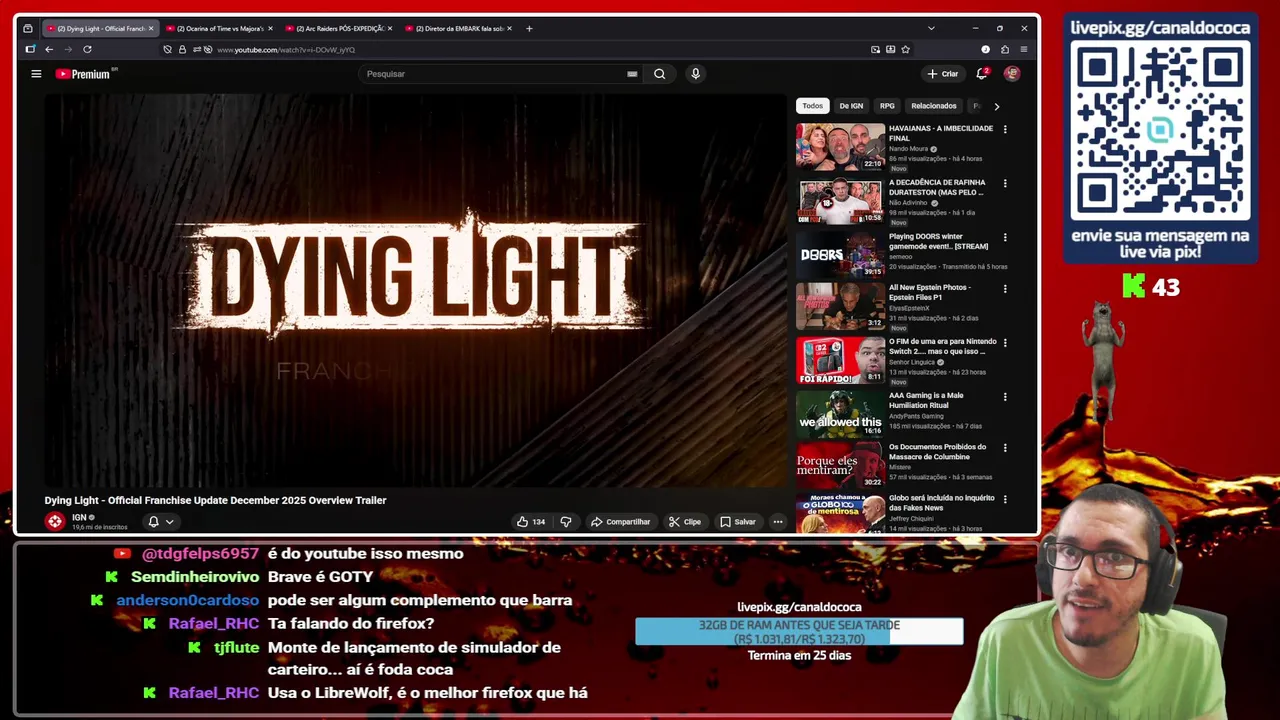Close the Dying Light tab
The image size is (1280, 720).
(x=151, y=28)
